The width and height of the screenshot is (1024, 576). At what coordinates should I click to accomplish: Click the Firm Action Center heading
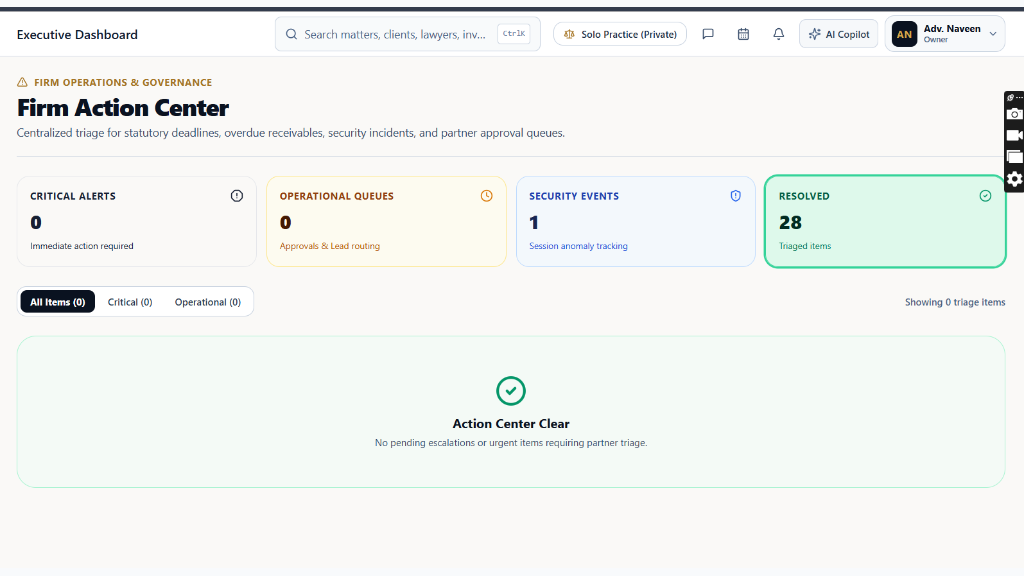(123, 108)
